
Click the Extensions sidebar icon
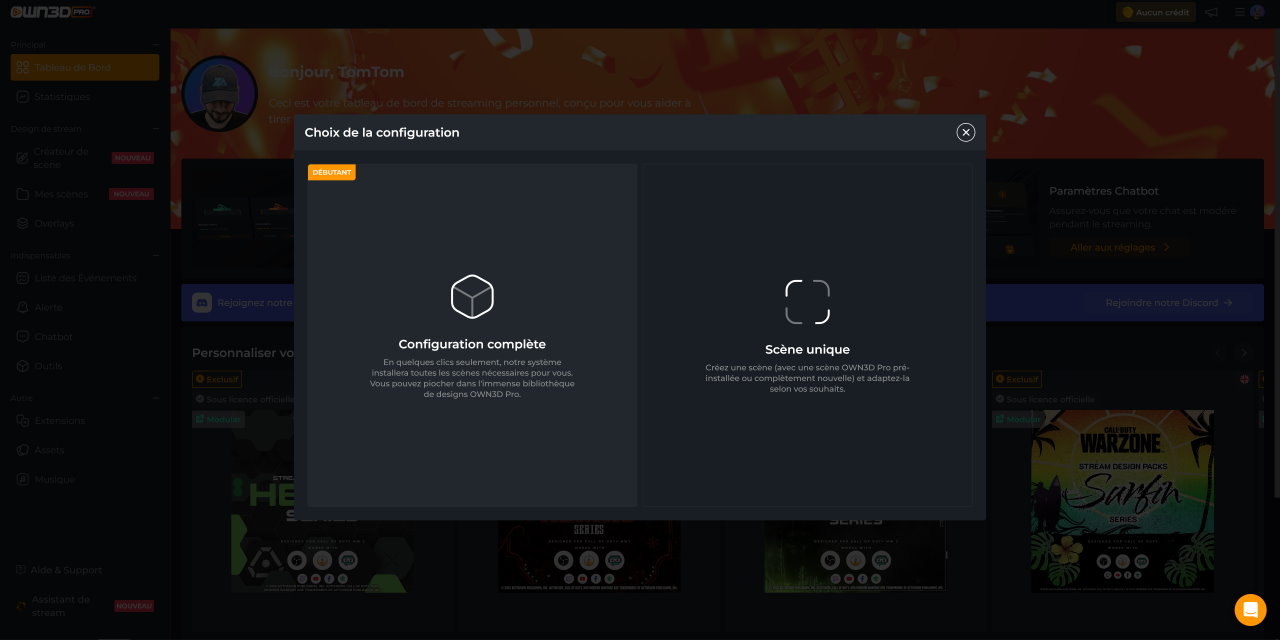pyautogui.click(x=23, y=421)
